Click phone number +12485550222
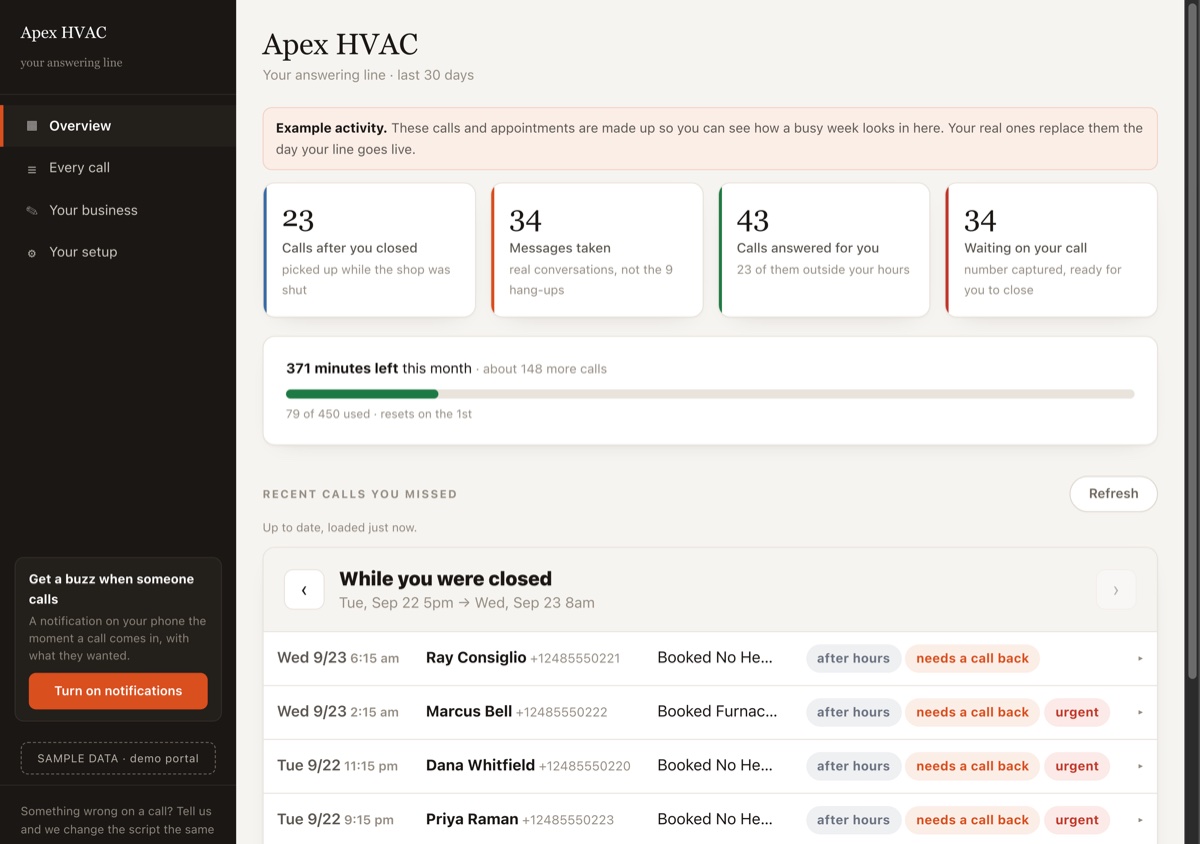The height and width of the screenshot is (844, 1200). coord(561,713)
